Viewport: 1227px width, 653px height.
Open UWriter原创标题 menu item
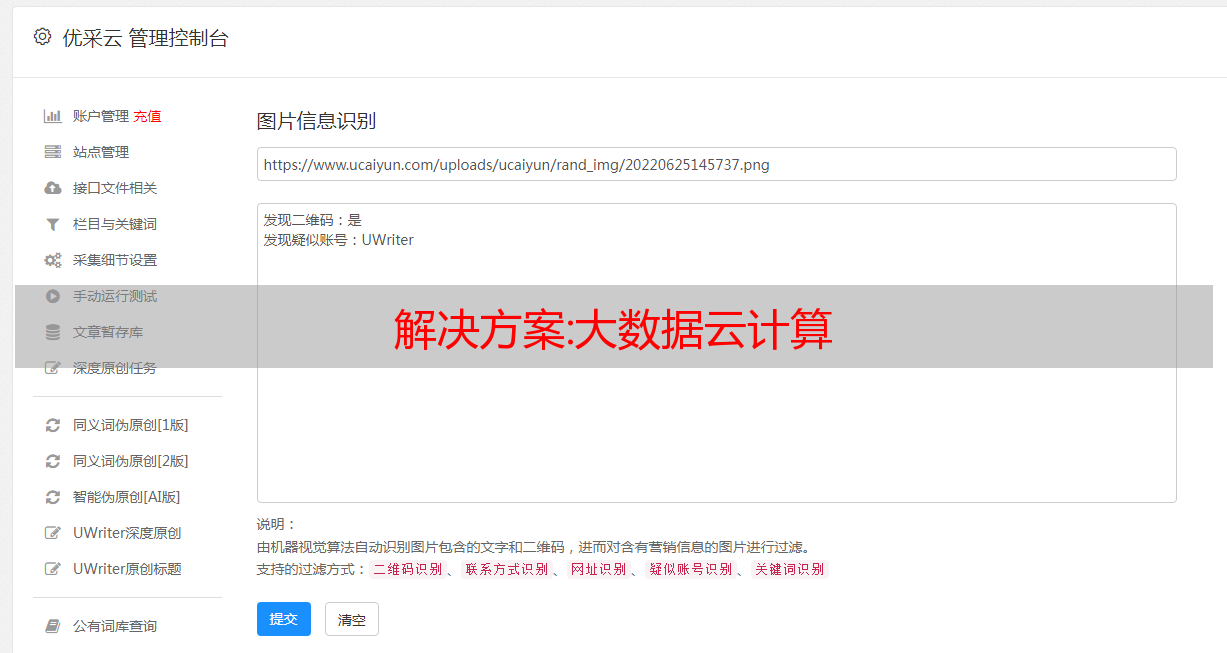127,569
